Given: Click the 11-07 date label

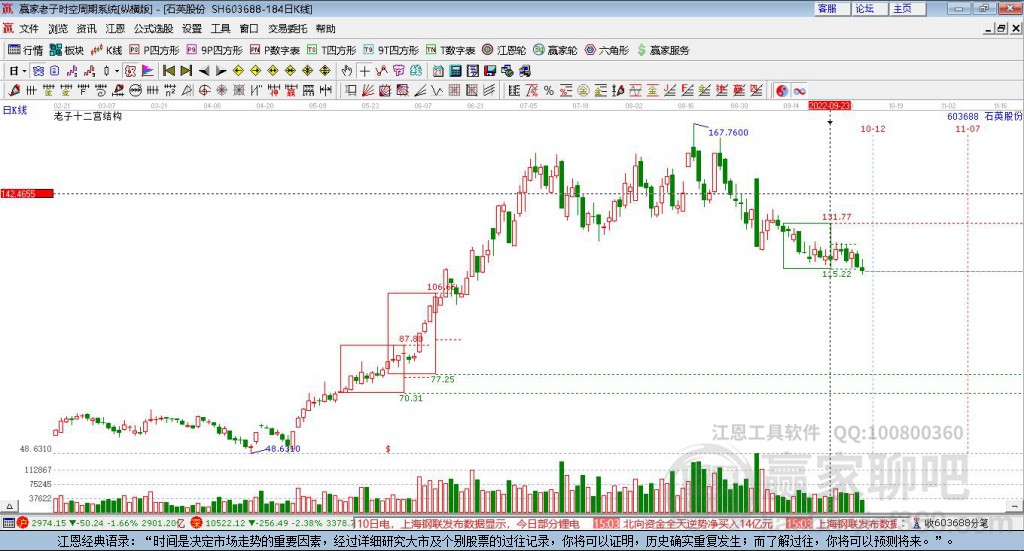Looking at the screenshot, I should tap(967, 129).
